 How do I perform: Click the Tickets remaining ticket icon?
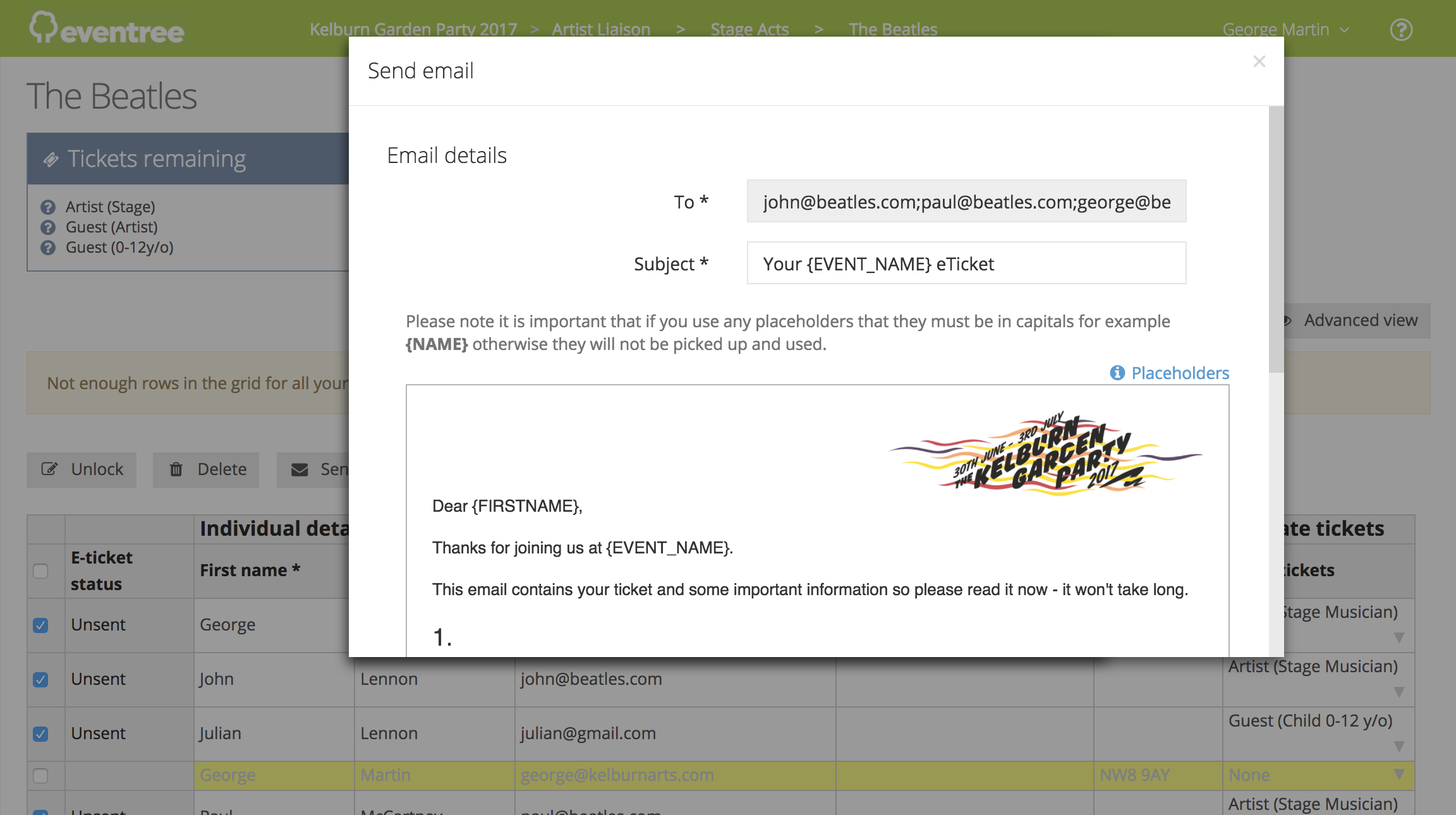[x=51, y=159]
